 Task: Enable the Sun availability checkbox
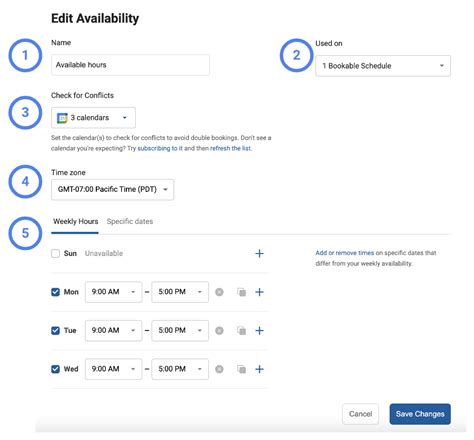(x=55, y=253)
